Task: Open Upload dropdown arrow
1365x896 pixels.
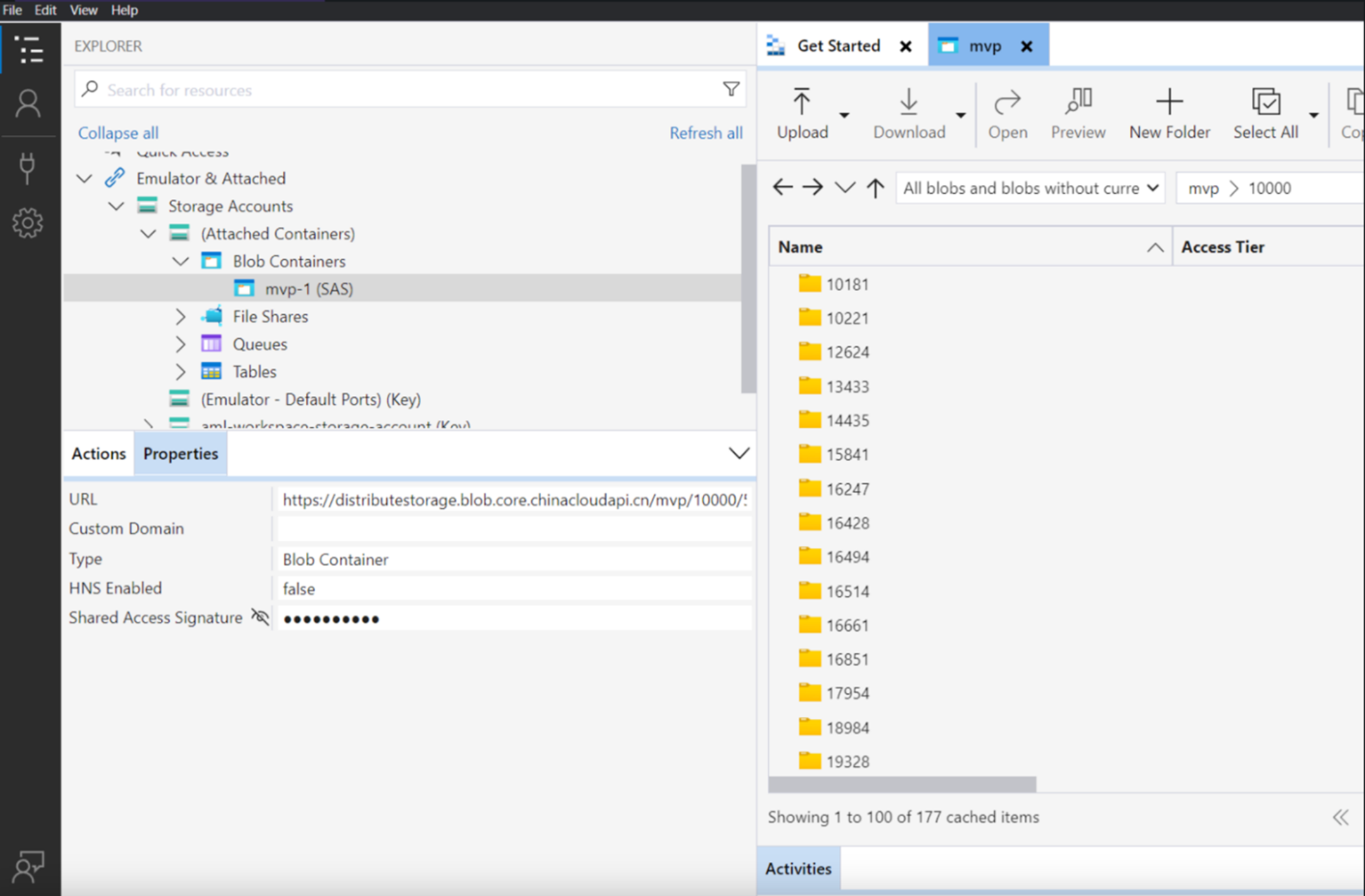Action: [844, 115]
